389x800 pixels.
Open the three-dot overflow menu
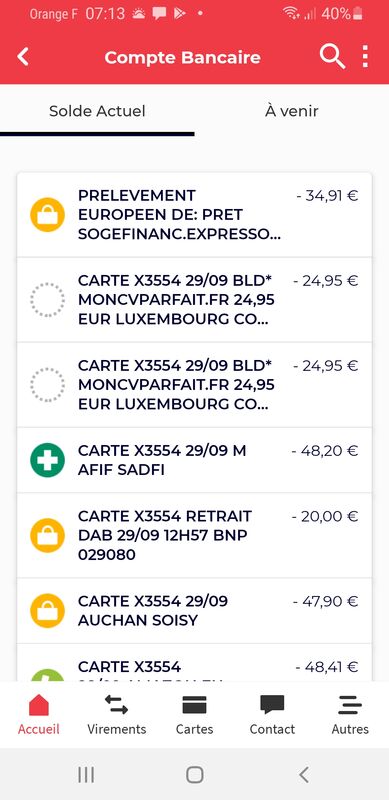coord(365,57)
